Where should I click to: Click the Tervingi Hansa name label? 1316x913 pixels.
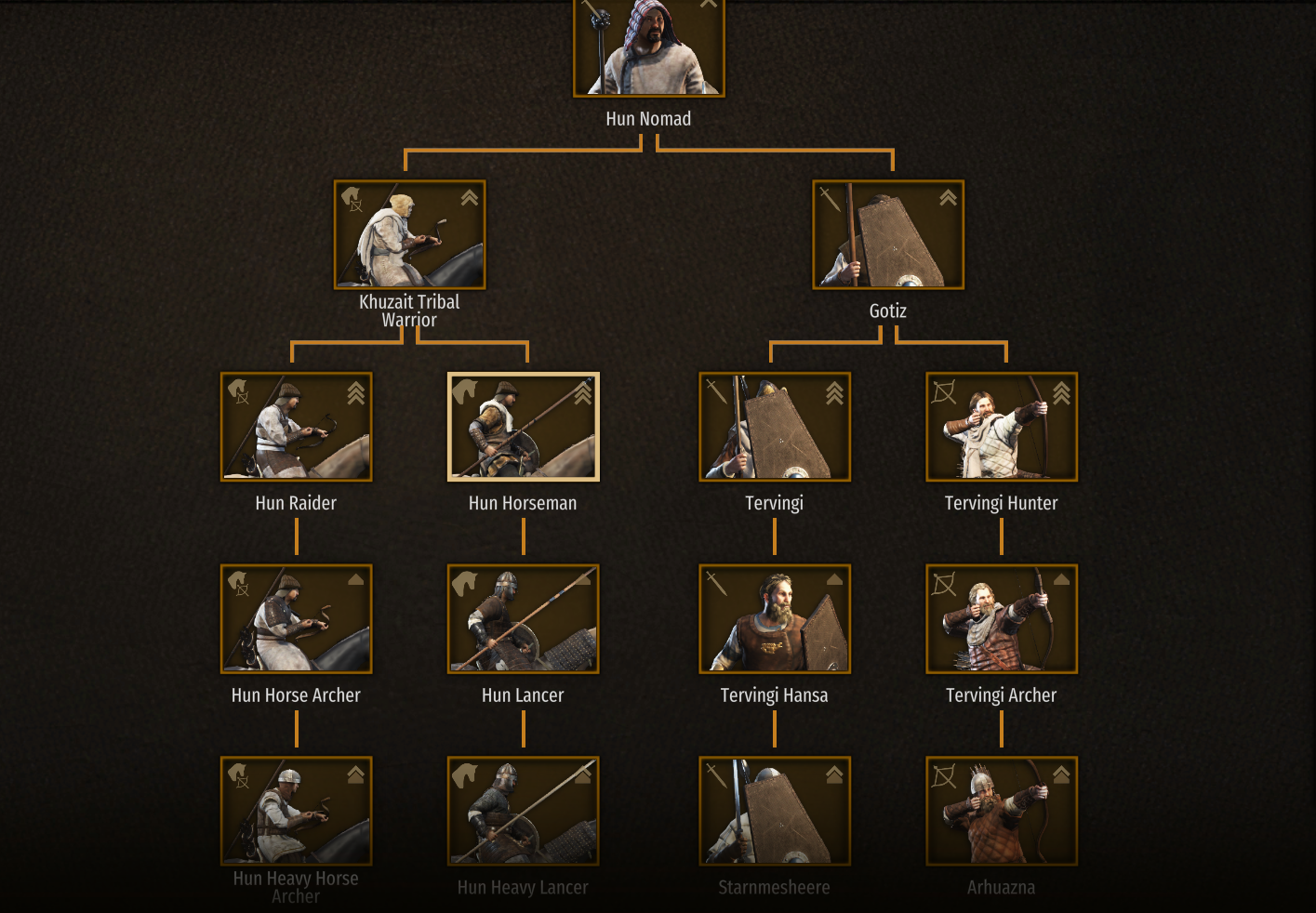pyautogui.click(x=774, y=695)
